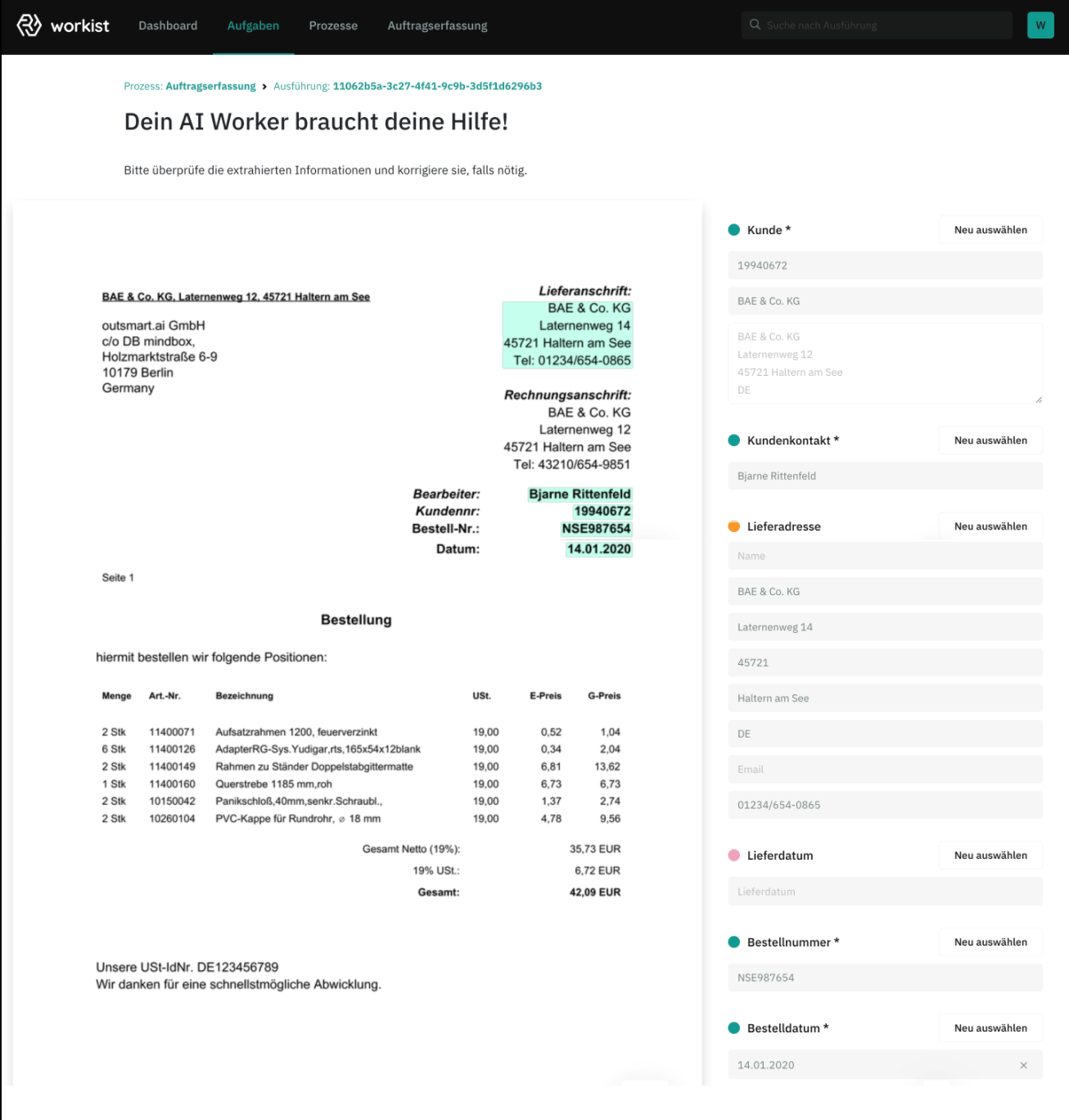Click the Kunde number field 19940672

point(885,265)
